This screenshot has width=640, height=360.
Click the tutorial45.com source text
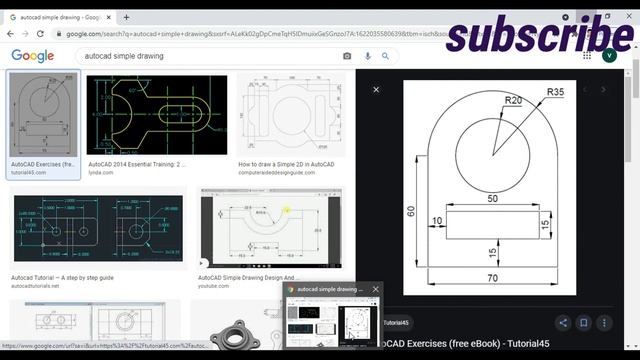[x=29, y=173]
